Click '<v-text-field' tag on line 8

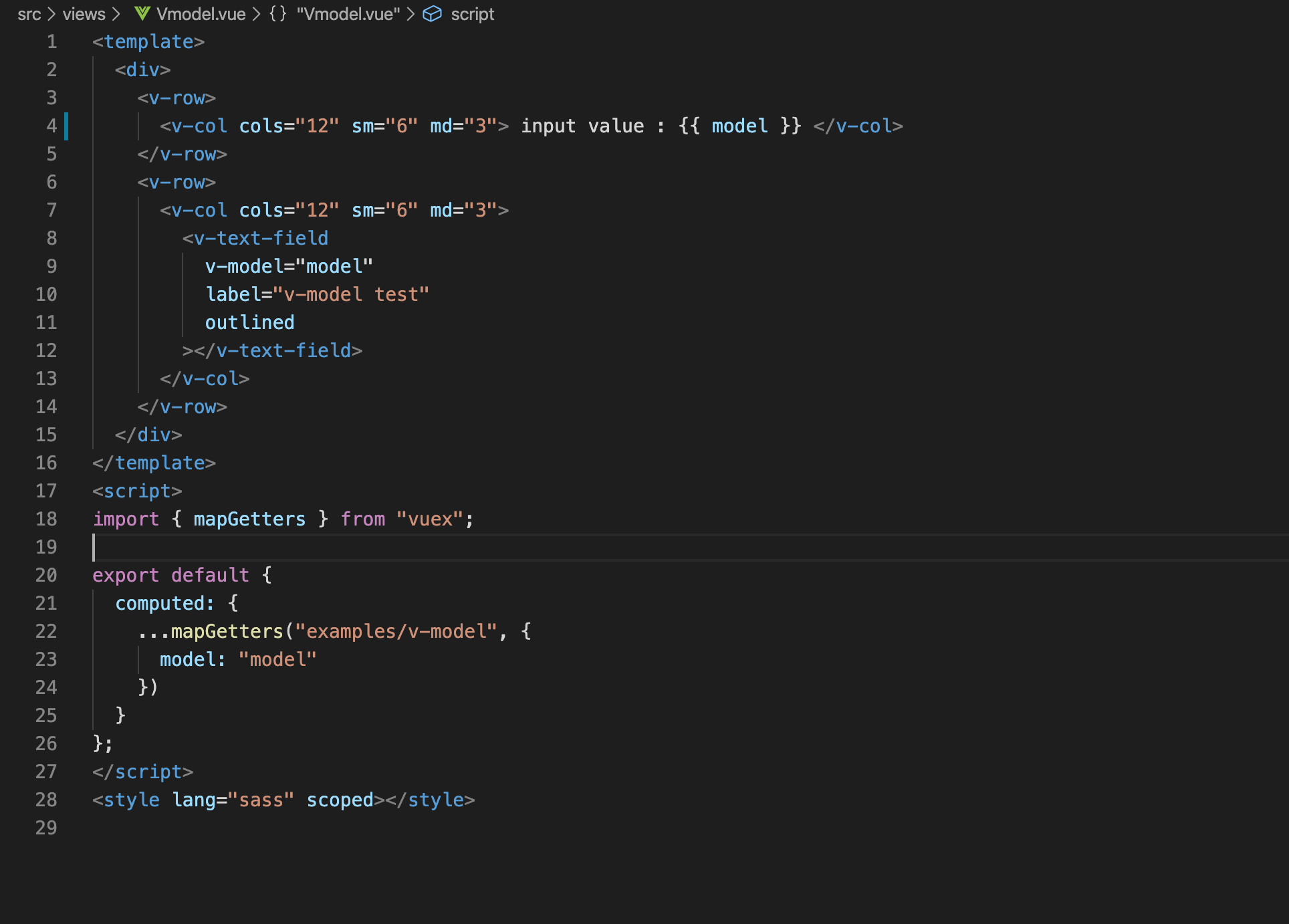[255, 239]
